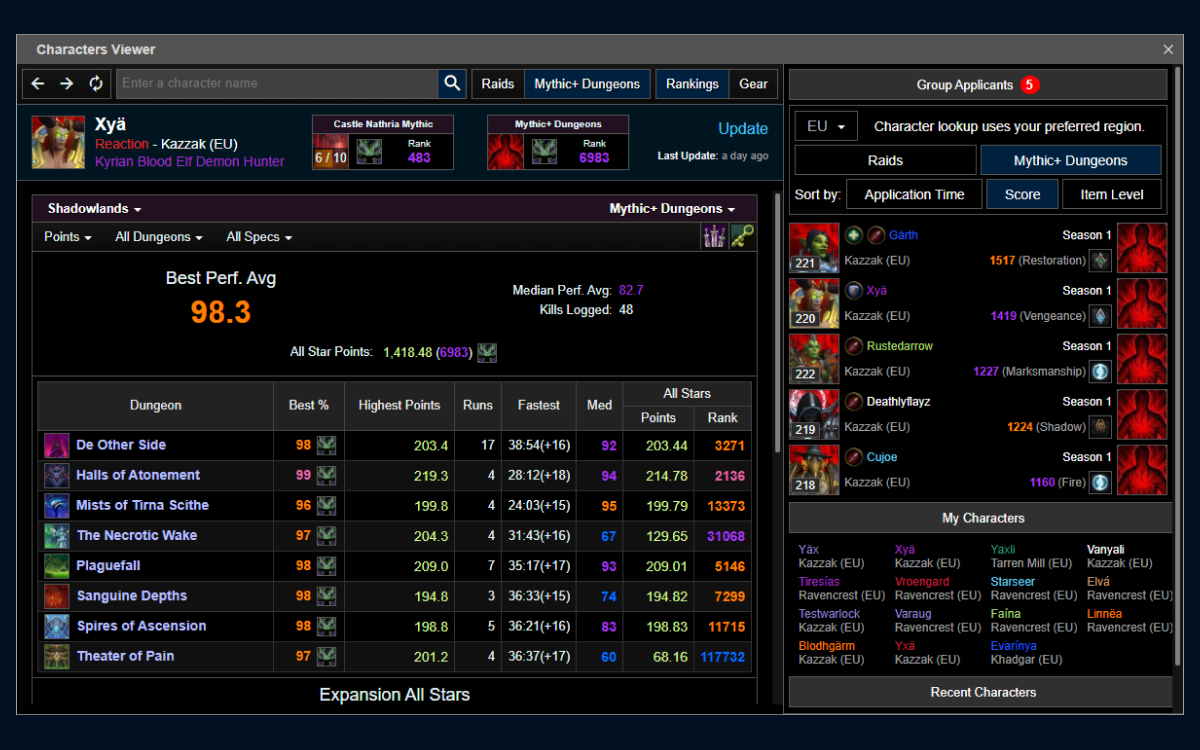Screen dimensions: 1200x750
Task: Click the tank shield icon next to Xyä
Action: tap(853, 291)
